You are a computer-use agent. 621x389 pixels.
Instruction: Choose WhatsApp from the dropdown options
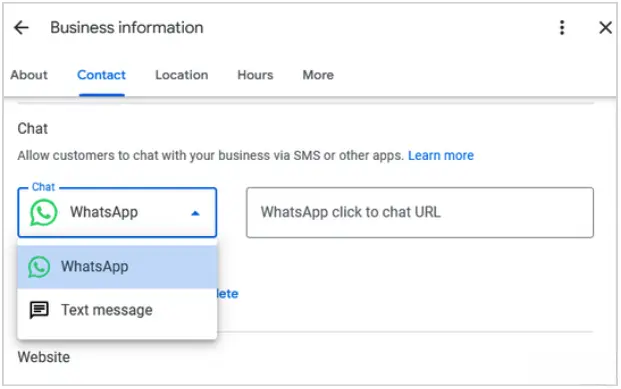pos(117,267)
